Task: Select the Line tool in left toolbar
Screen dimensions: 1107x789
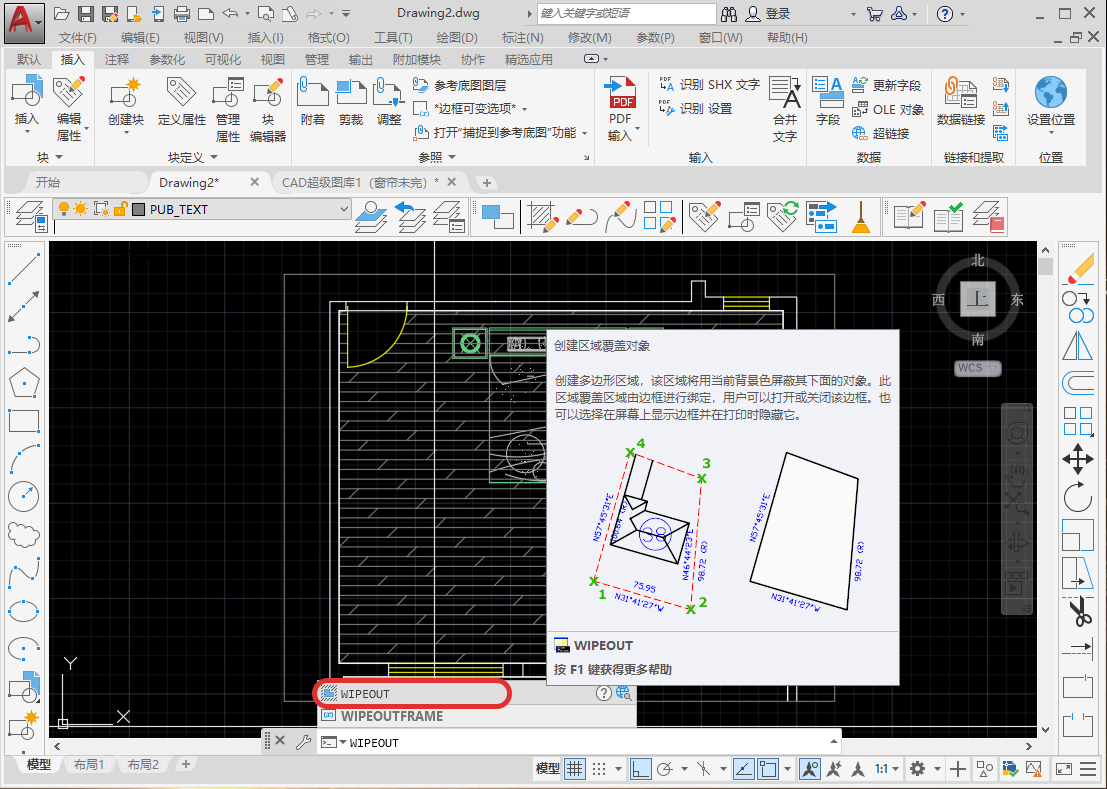Action: click(24, 268)
